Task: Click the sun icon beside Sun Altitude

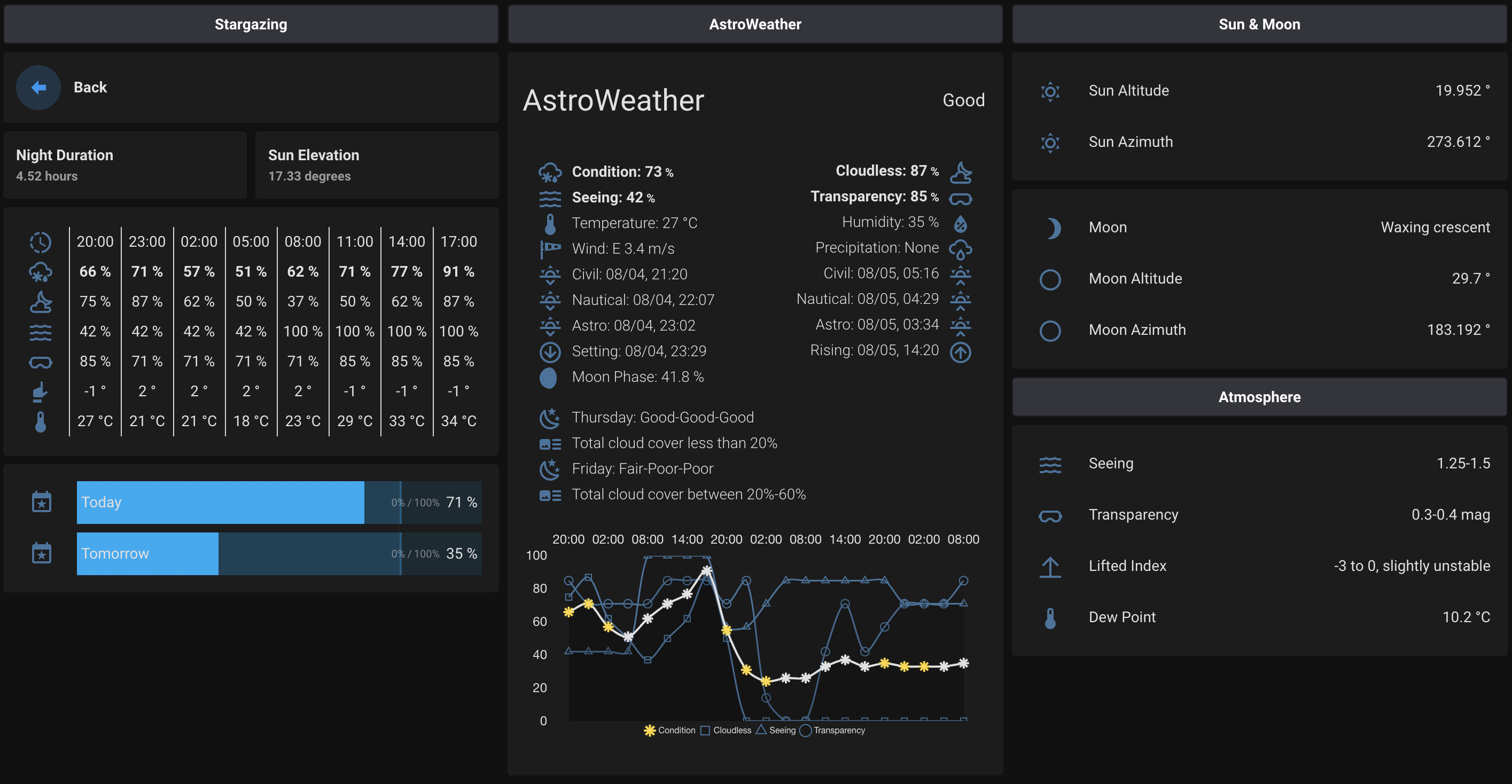Action: pyautogui.click(x=1050, y=91)
